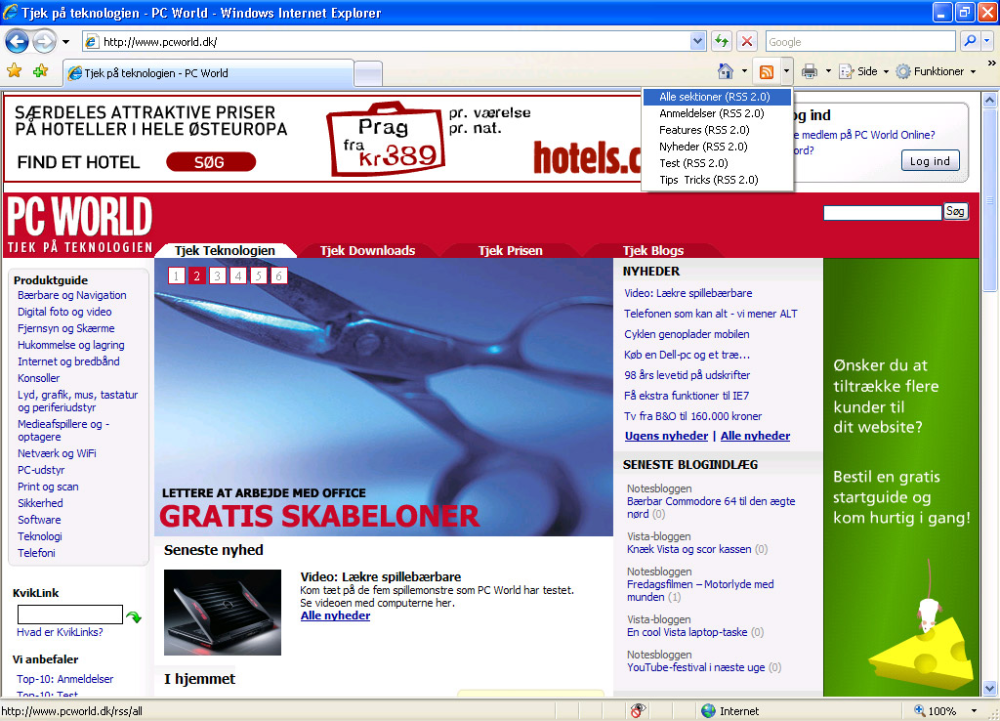Select slide number 5 in banner
The image size is (1000, 721).
pos(258,275)
